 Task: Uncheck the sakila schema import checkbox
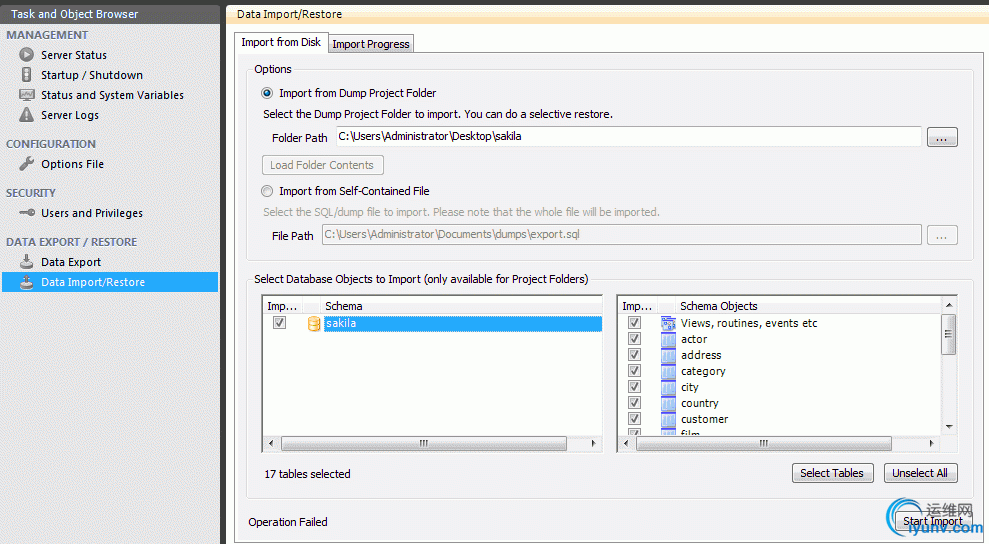click(x=280, y=323)
